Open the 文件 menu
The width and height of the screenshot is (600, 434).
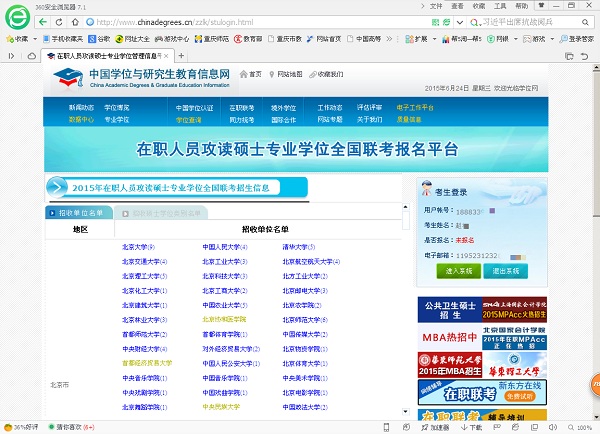click(x=436, y=6)
